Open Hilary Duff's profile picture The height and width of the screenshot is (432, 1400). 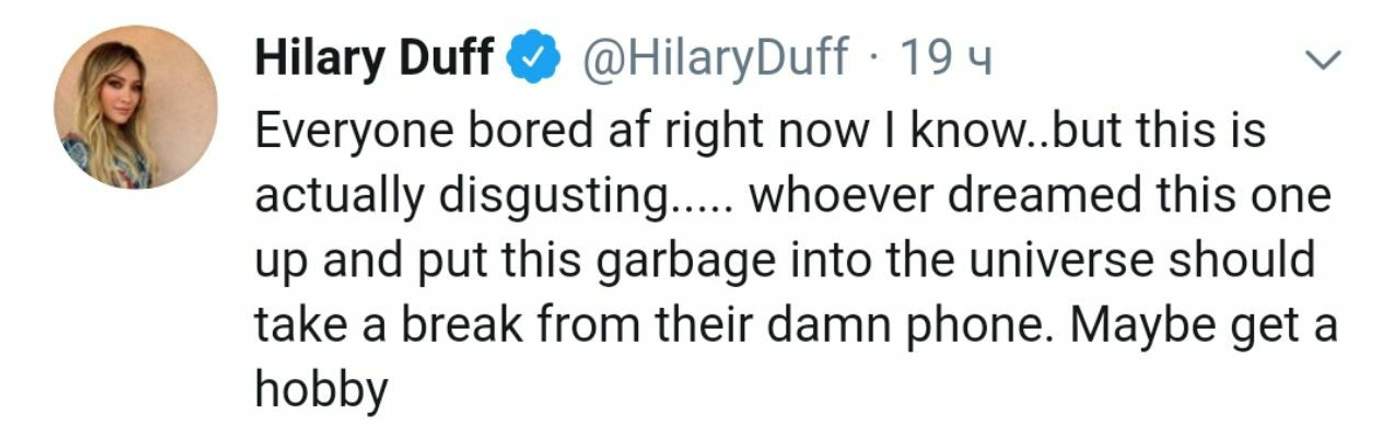click(135, 107)
